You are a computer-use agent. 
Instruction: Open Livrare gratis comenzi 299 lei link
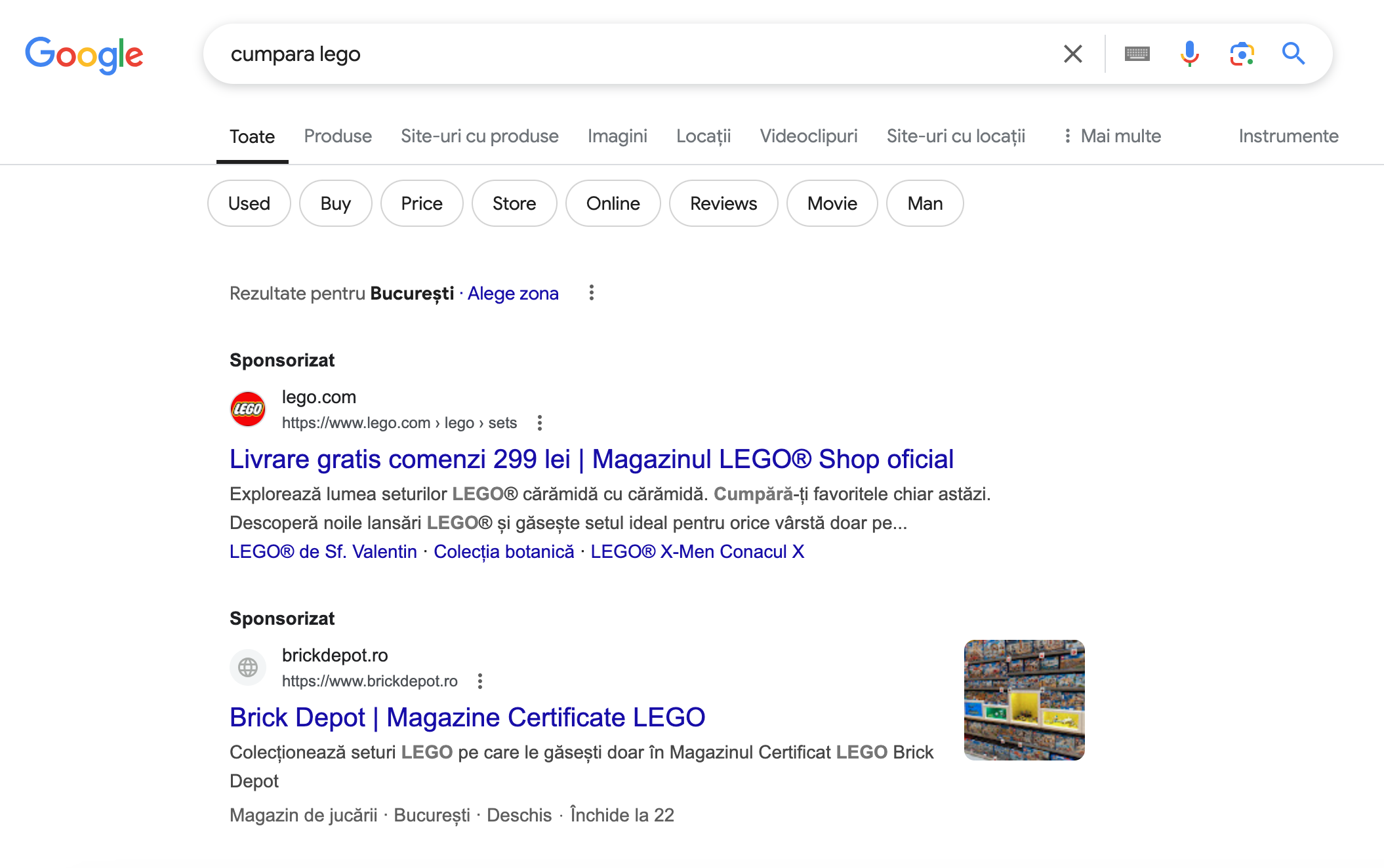592,459
